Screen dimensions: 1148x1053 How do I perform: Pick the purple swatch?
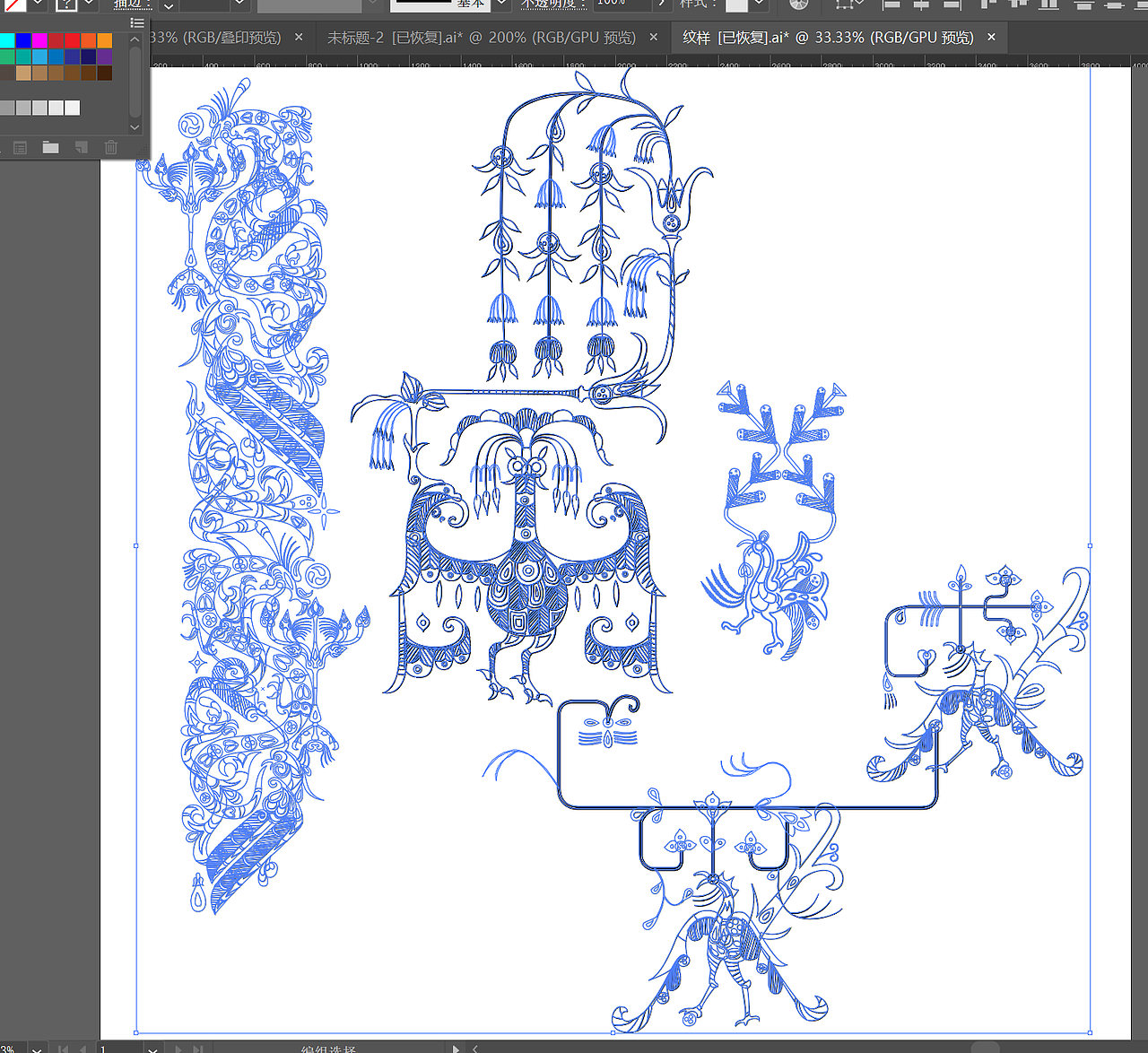tap(105, 57)
